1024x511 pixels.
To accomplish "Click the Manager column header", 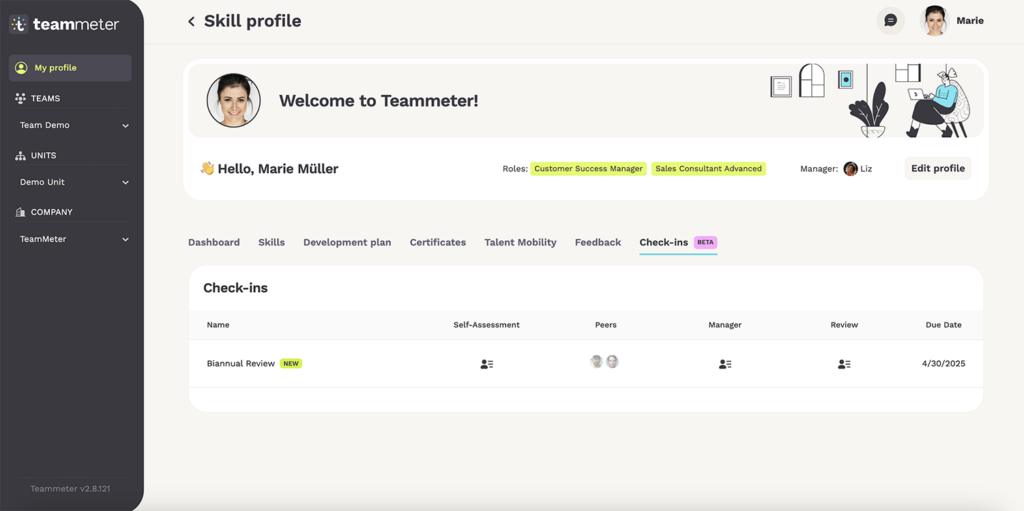I will pyautogui.click(x=725, y=325).
